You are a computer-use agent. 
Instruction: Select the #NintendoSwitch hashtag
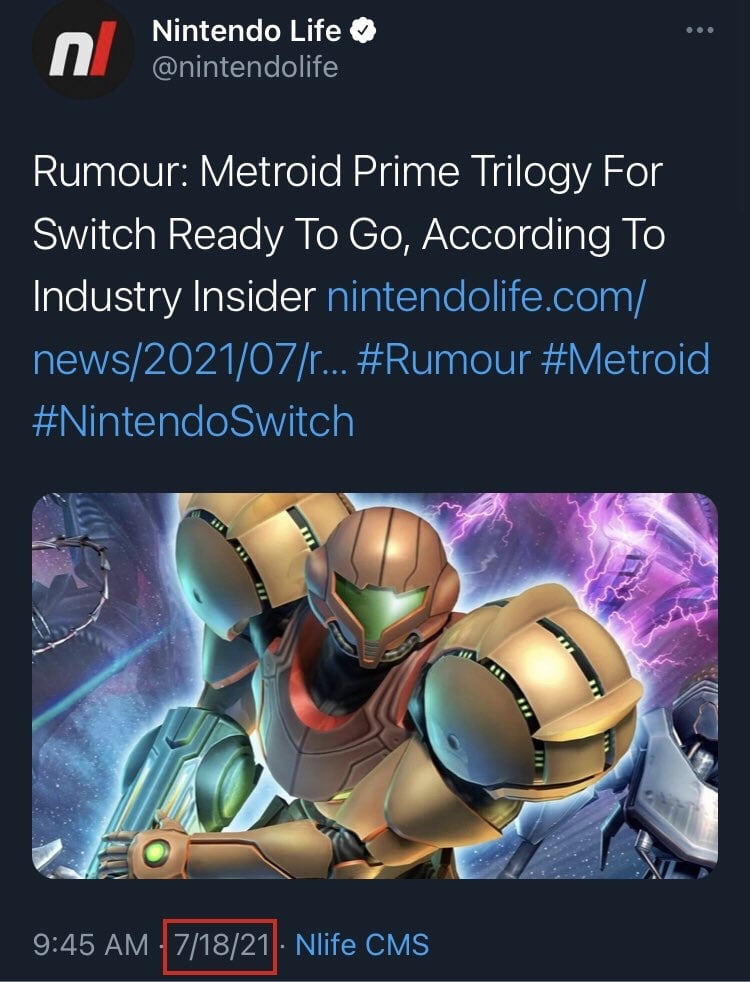[193, 421]
